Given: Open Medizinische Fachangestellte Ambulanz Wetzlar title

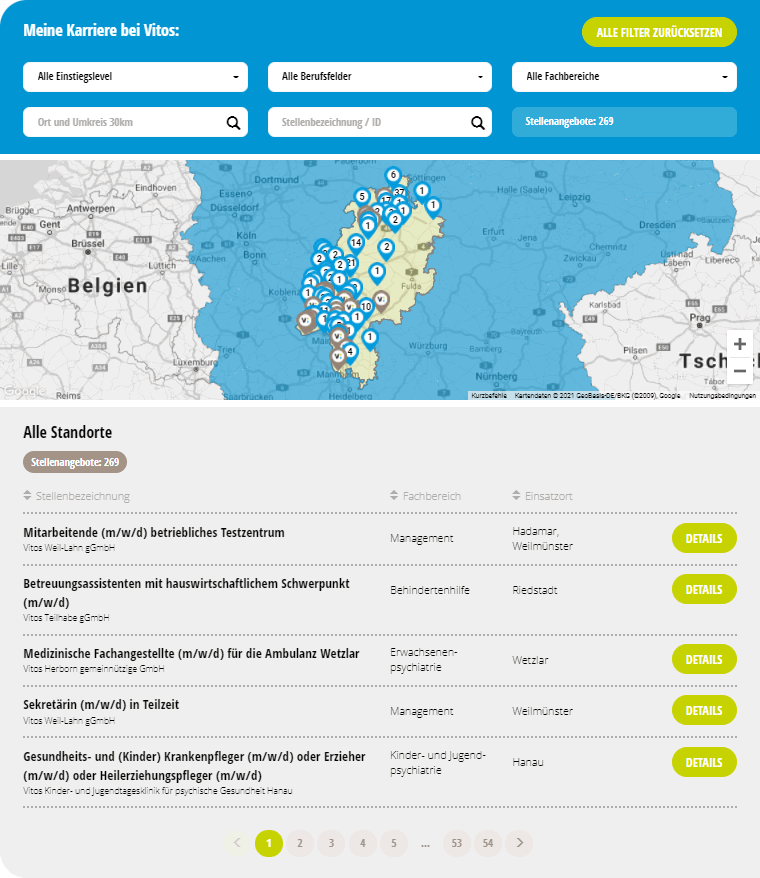Looking at the screenshot, I should point(191,653).
